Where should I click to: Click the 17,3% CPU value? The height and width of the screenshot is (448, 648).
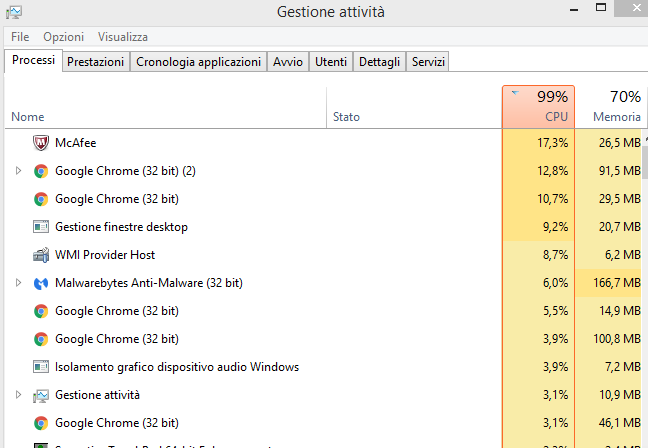(x=553, y=143)
